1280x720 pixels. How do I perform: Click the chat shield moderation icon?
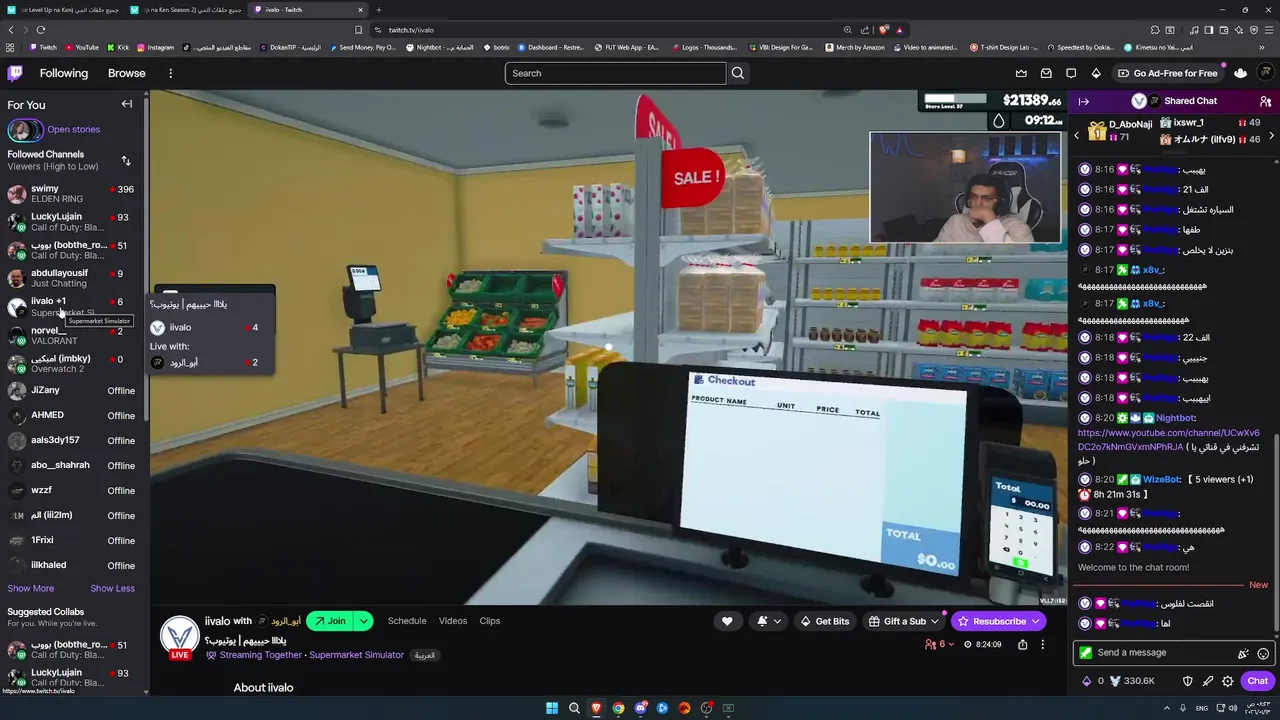1187,681
